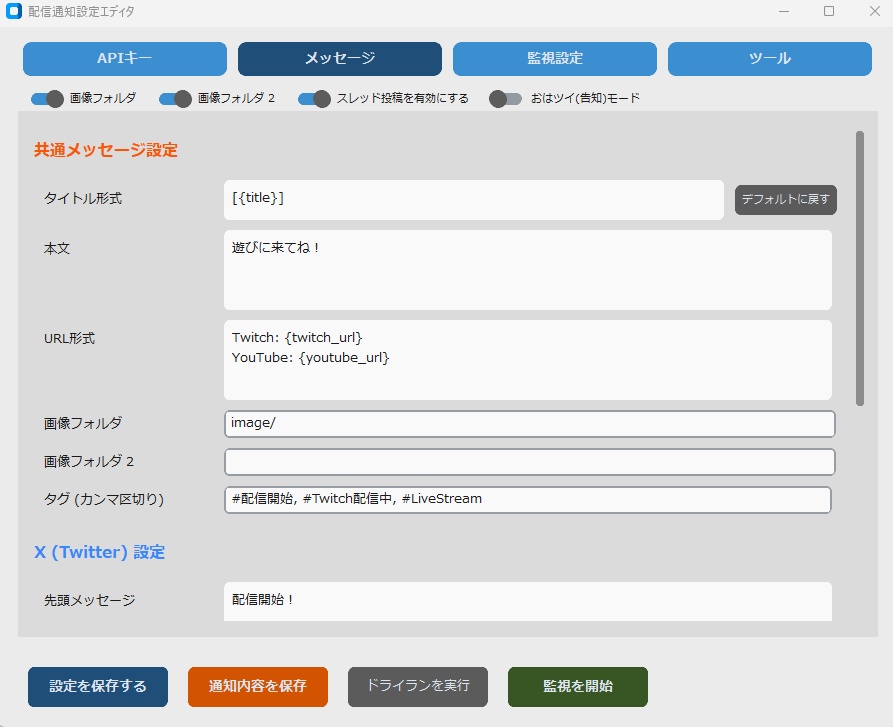The image size is (893, 727).
Task: Toggle the 画像フォルダ 2 switch
Action: click(x=175, y=99)
